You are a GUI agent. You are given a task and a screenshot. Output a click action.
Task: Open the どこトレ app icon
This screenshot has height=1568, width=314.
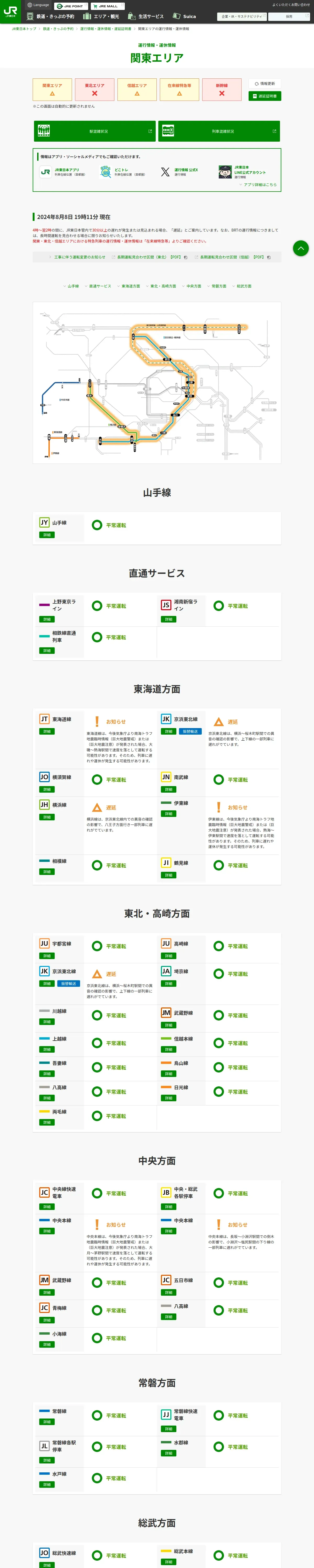[x=105, y=172]
